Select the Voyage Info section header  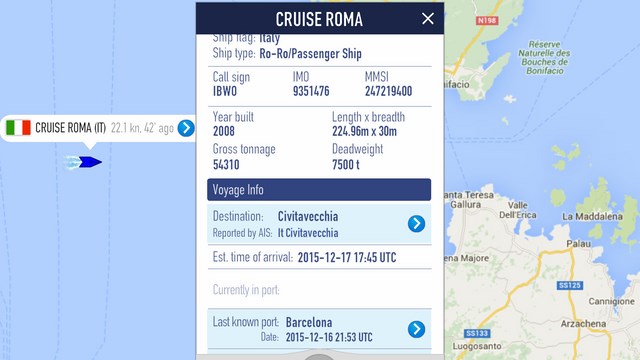pyautogui.click(x=319, y=190)
